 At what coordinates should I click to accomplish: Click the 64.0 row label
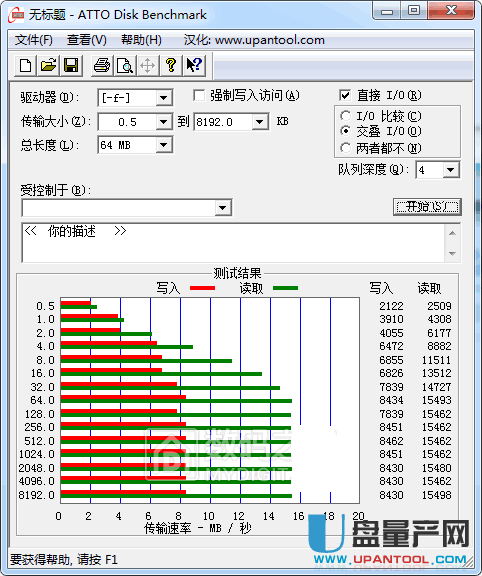click(x=43, y=400)
